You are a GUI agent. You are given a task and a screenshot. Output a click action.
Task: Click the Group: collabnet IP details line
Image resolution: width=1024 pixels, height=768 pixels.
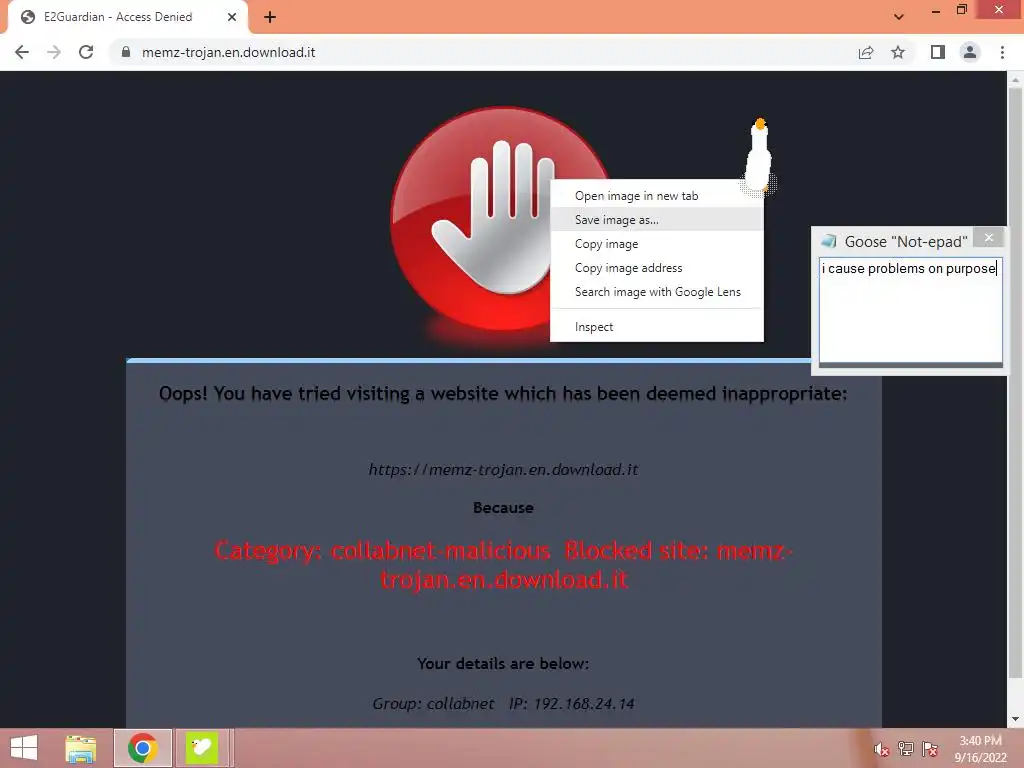point(503,703)
